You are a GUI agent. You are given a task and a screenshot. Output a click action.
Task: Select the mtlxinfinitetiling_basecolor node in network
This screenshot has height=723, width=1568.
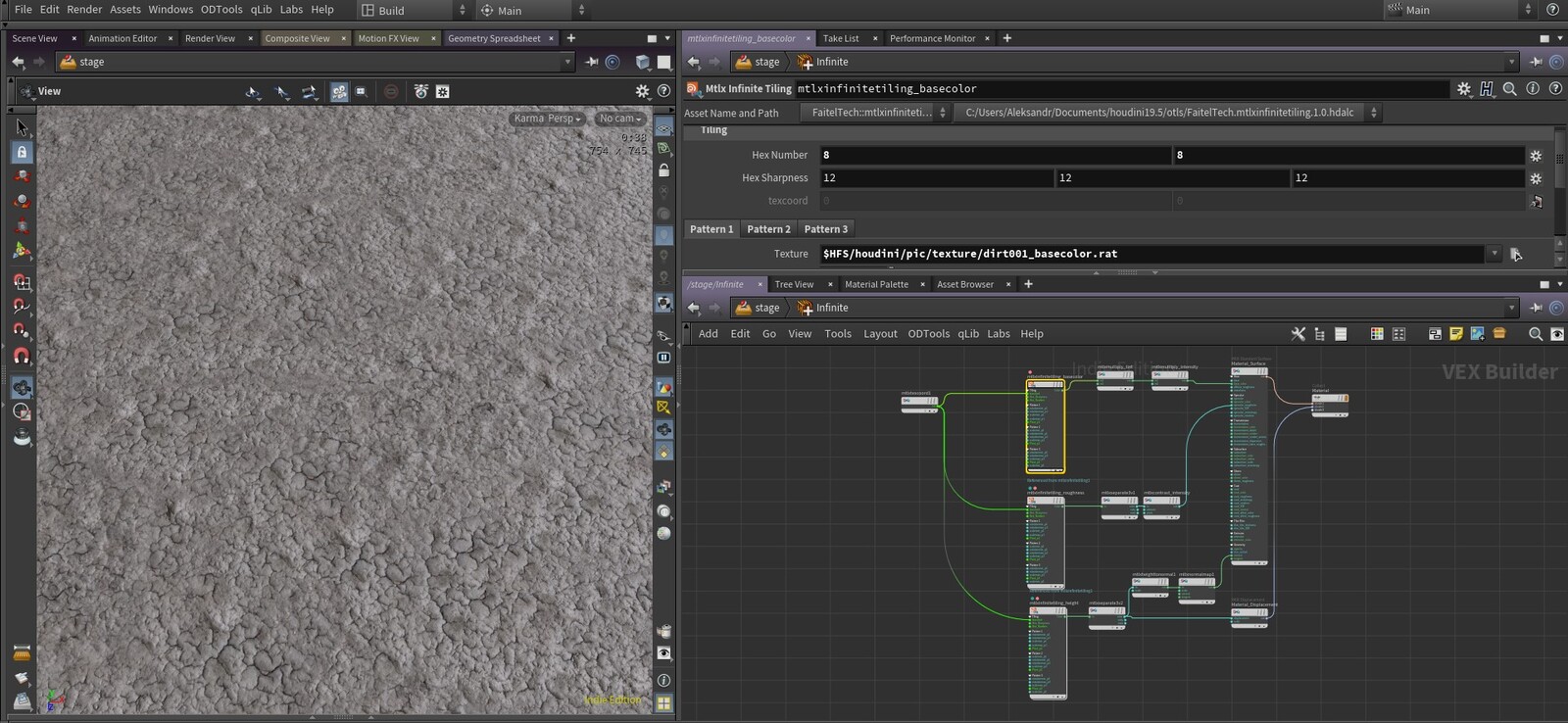point(1045,426)
